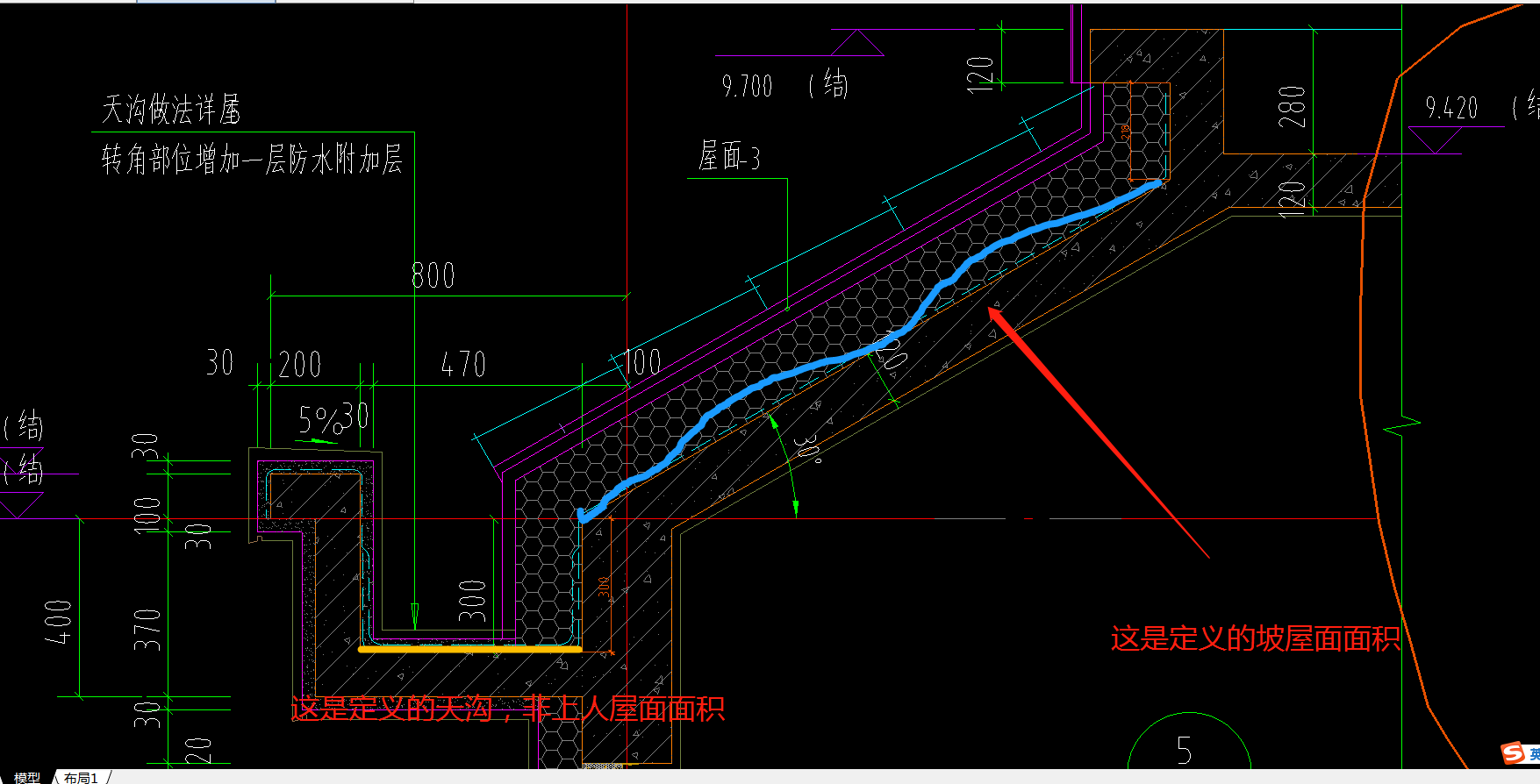Select the 9.700 elevation value
1540x784 pixels.
click(x=747, y=86)
